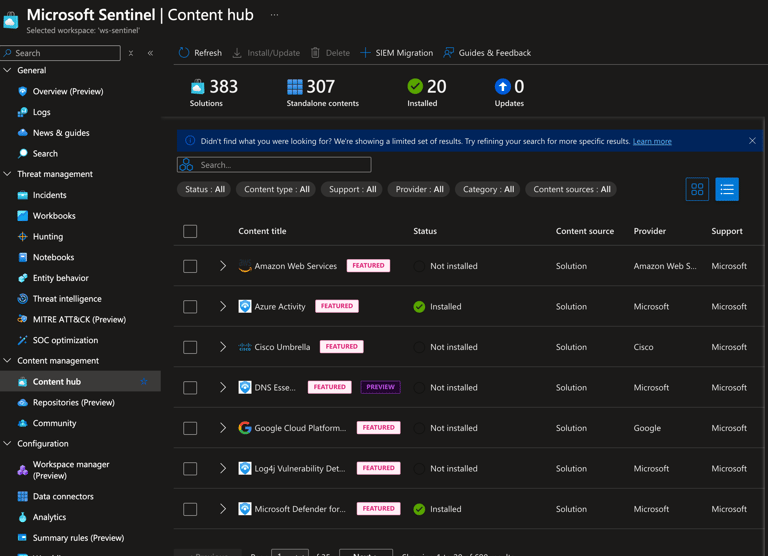Viewport: 768px width, 556px height.
Task: Open the Category filter
Action: (x=488, y=189)
